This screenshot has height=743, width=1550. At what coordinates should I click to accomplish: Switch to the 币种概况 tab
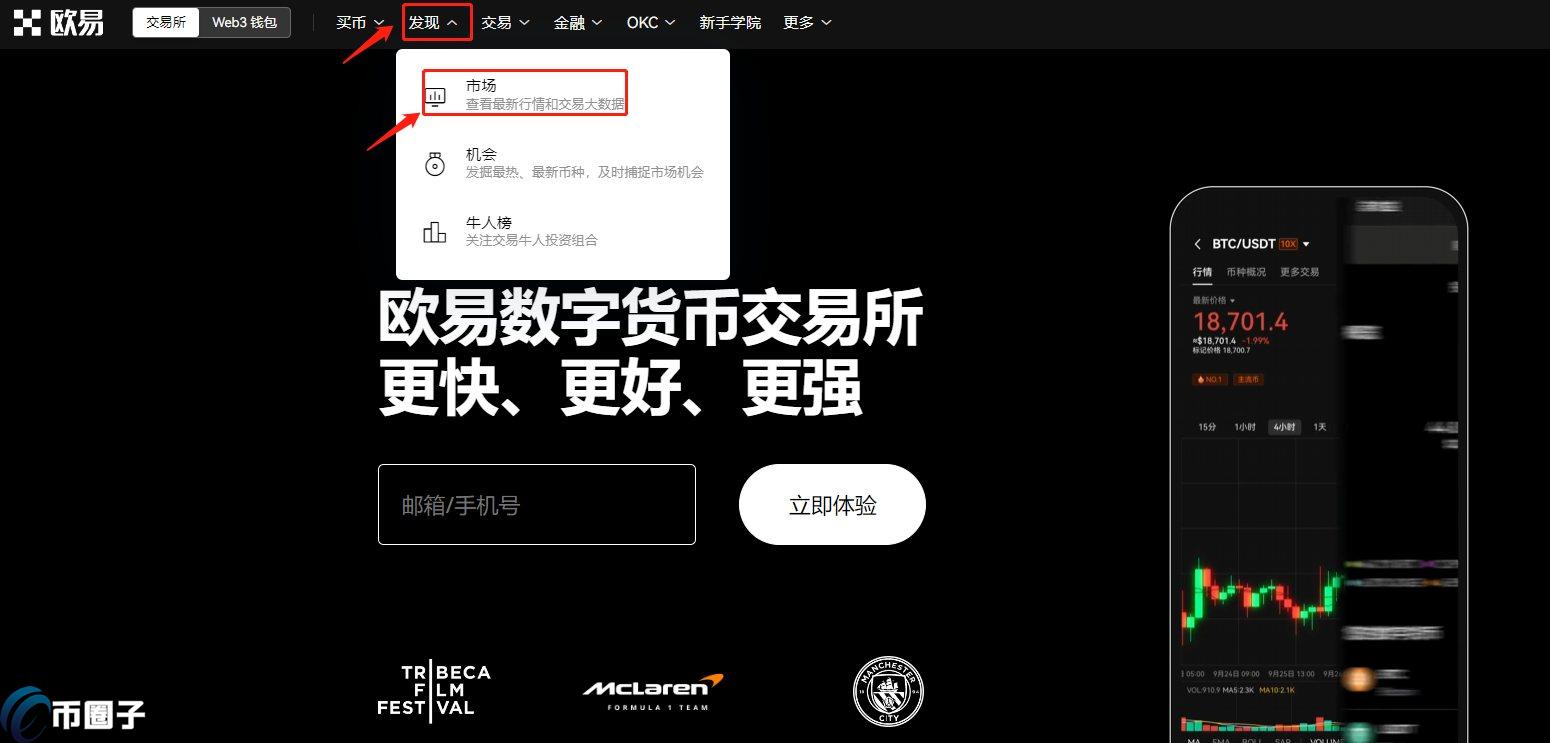(1247, 271)
